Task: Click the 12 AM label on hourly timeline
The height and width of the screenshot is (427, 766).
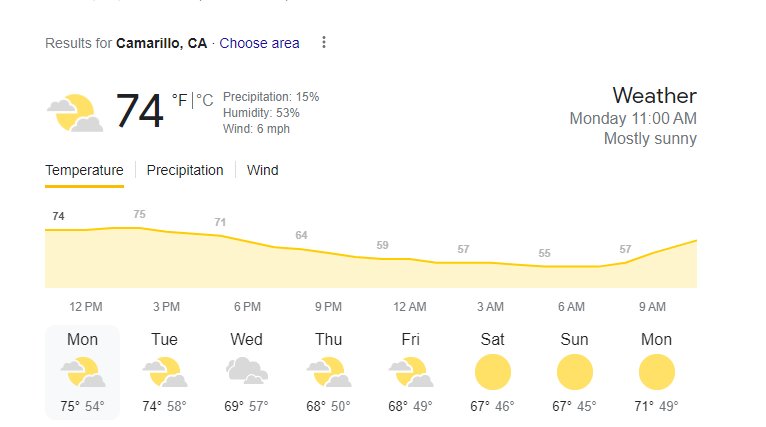Action: (x=409, y=307)
